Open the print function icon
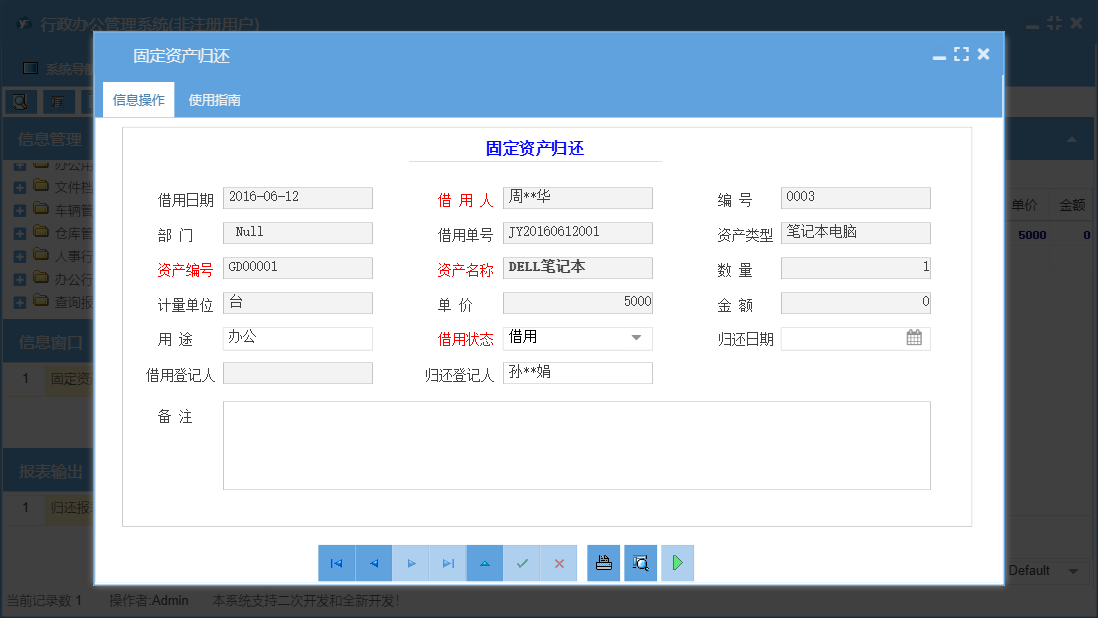The height and width of the screenshot is (618, 1098). tap(603, 563)
